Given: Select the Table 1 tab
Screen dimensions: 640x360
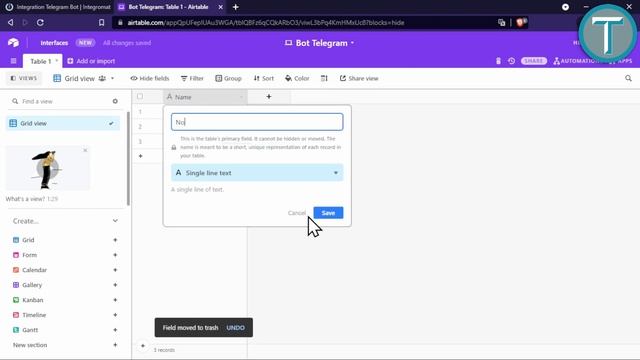Looking at the screenshot, I should (x=42, y=61).
